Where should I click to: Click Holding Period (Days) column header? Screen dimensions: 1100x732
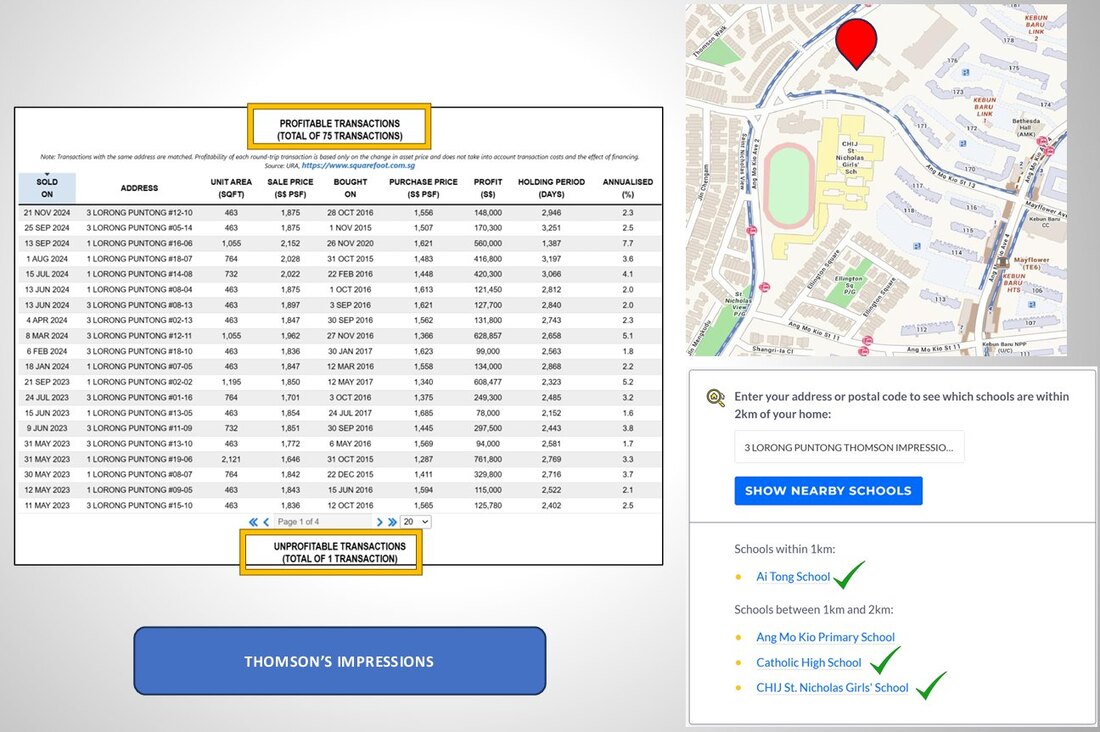(551, 187)
